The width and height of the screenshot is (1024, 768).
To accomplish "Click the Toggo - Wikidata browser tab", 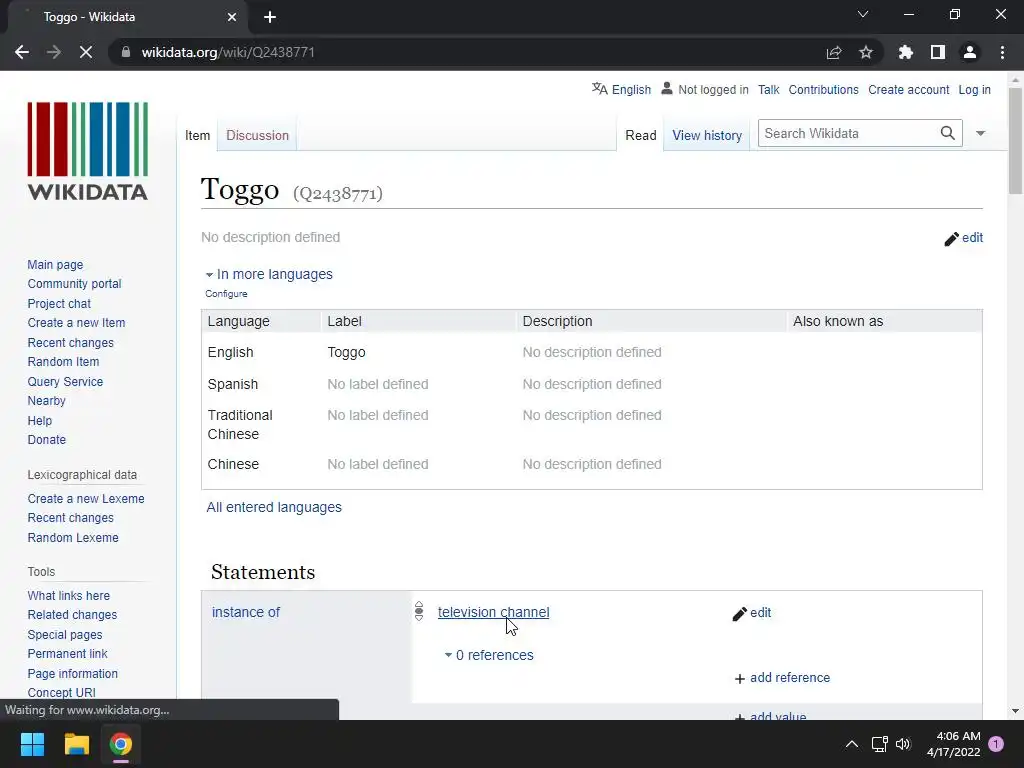I will point(127,17).
